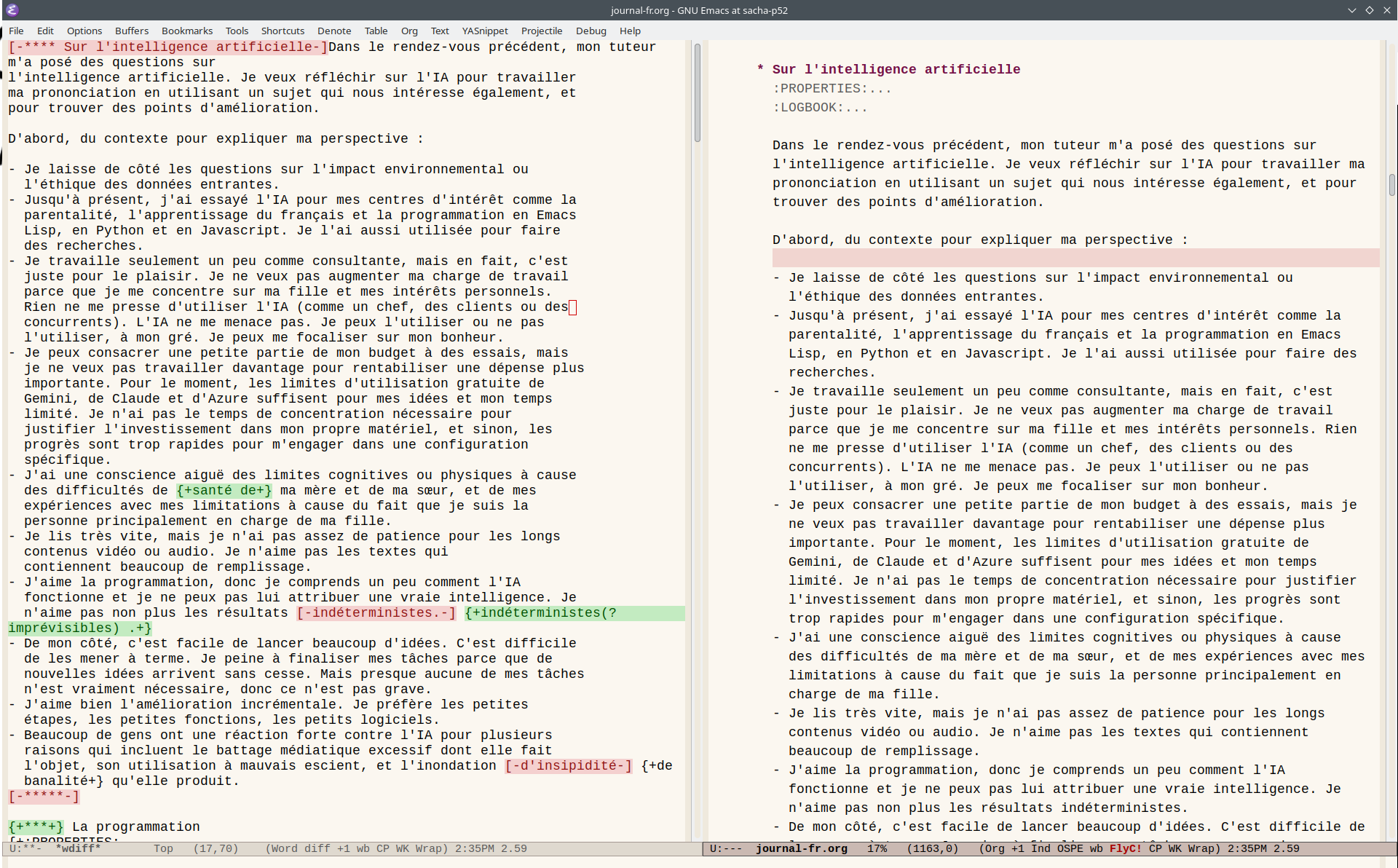Toggle folding of the Sur l'intelligence artificielle heading
The height and width of the screenshot is (868, 1398).
(896, 69)
